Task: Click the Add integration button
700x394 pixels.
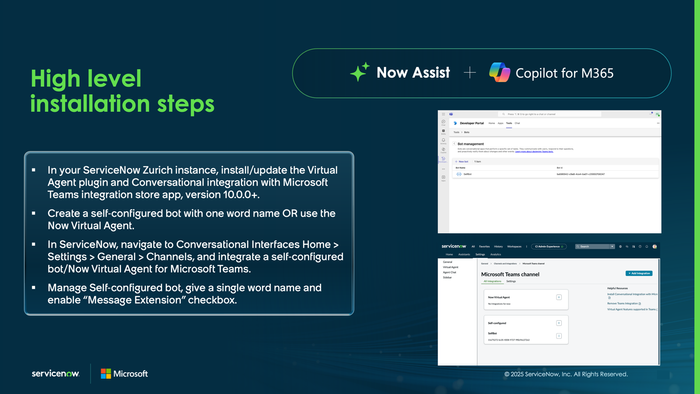Action: [639, 274]
